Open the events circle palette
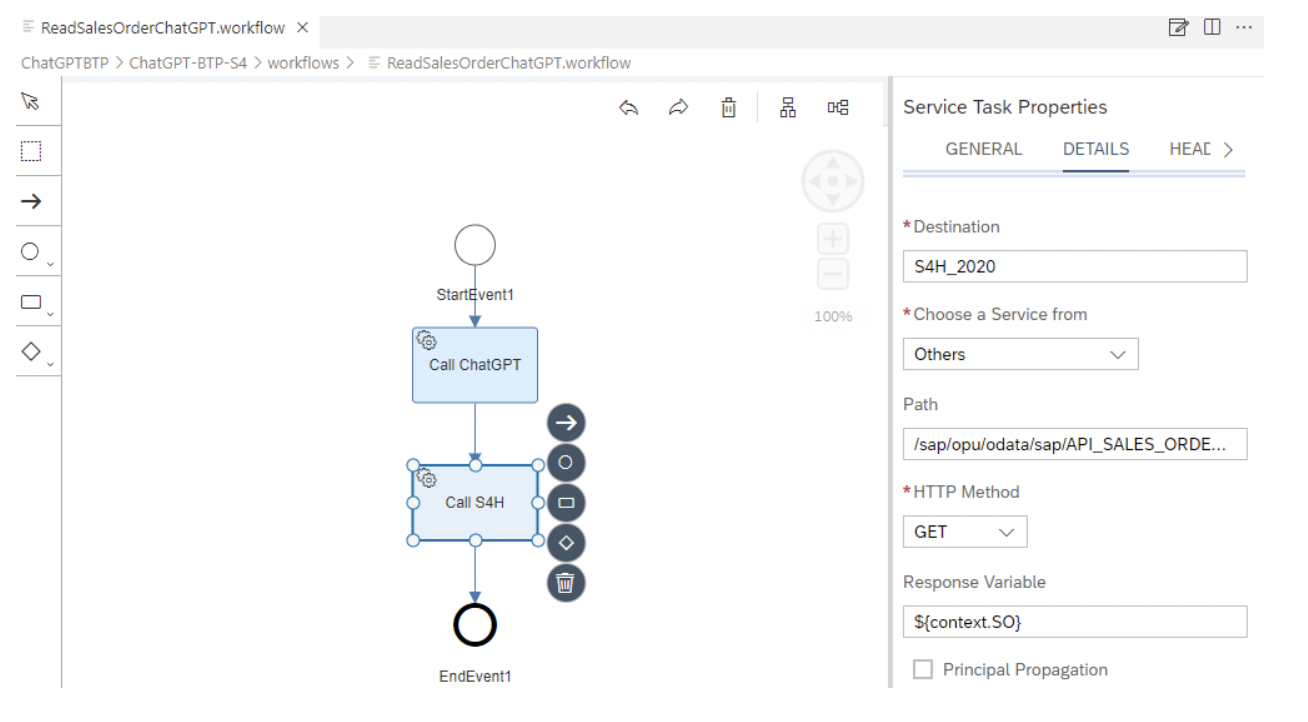 click(35, 253)
